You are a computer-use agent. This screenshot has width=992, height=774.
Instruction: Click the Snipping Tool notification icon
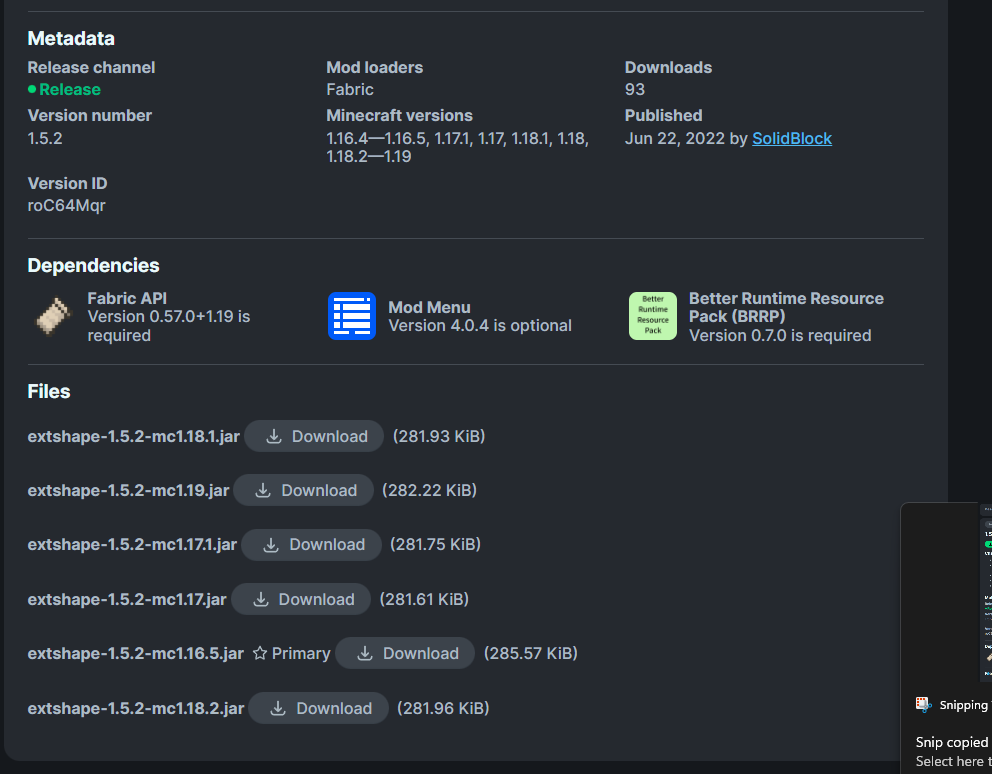click(925, 704)
